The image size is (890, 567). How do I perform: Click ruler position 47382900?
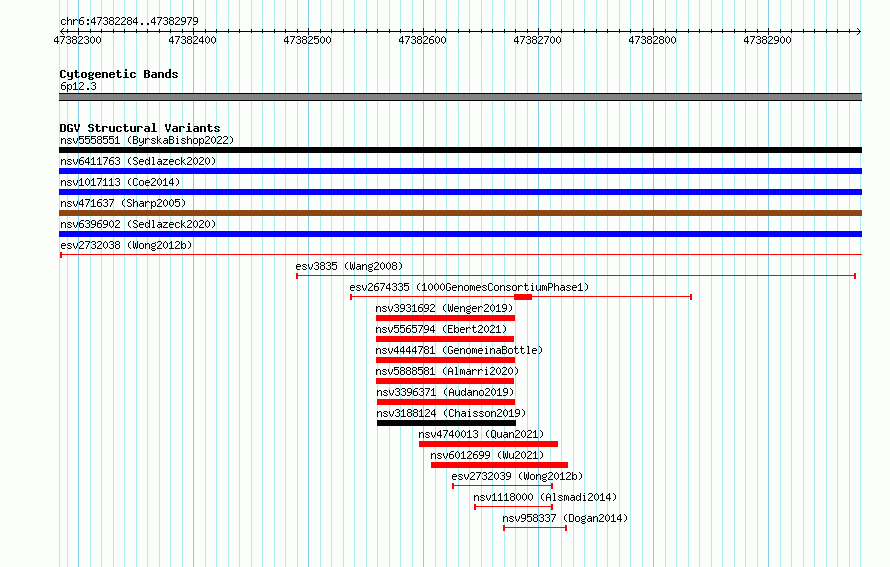tap(767, 40)
